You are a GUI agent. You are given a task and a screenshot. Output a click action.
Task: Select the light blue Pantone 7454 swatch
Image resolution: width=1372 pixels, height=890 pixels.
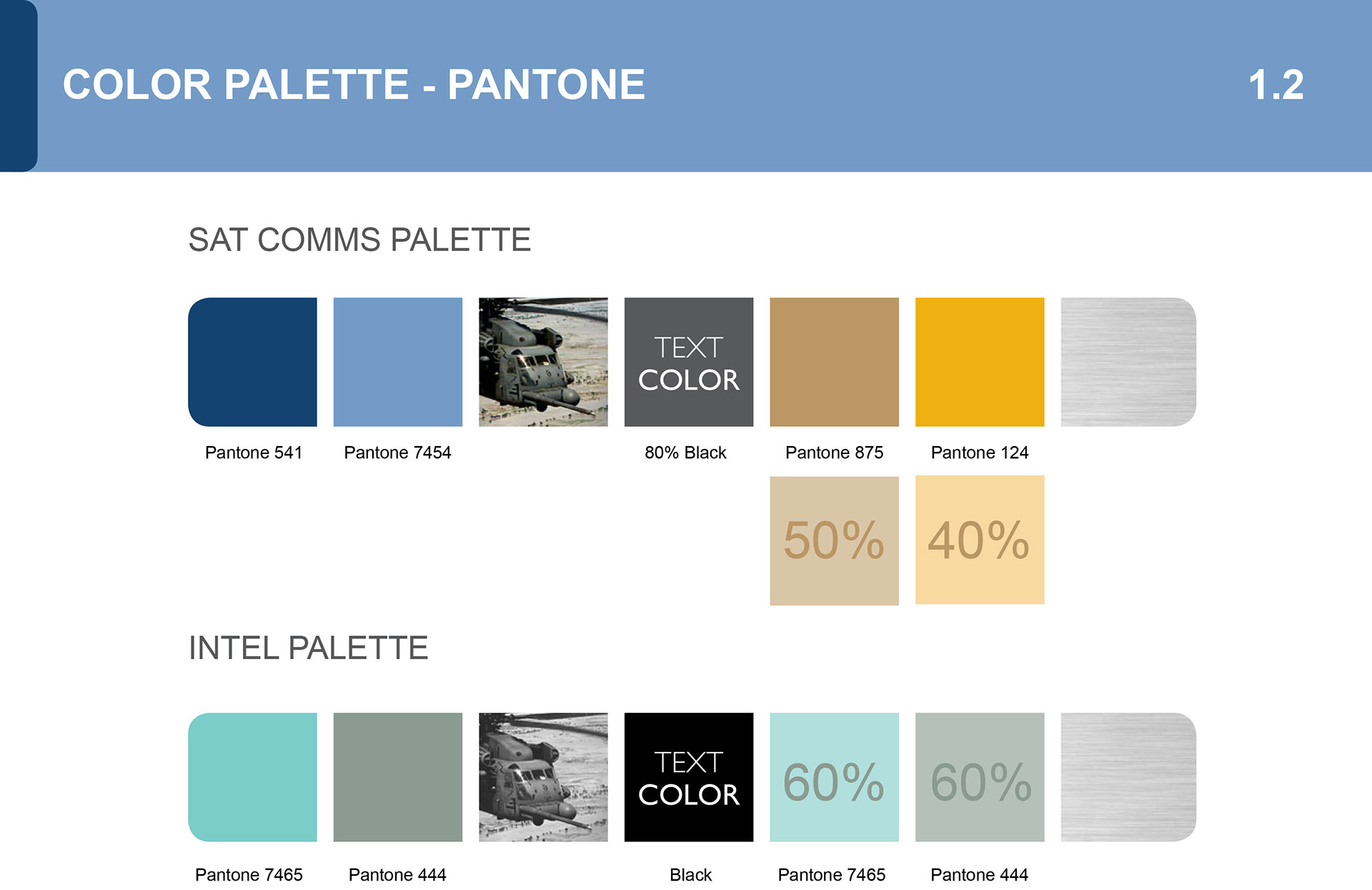(x=397, y=362)
